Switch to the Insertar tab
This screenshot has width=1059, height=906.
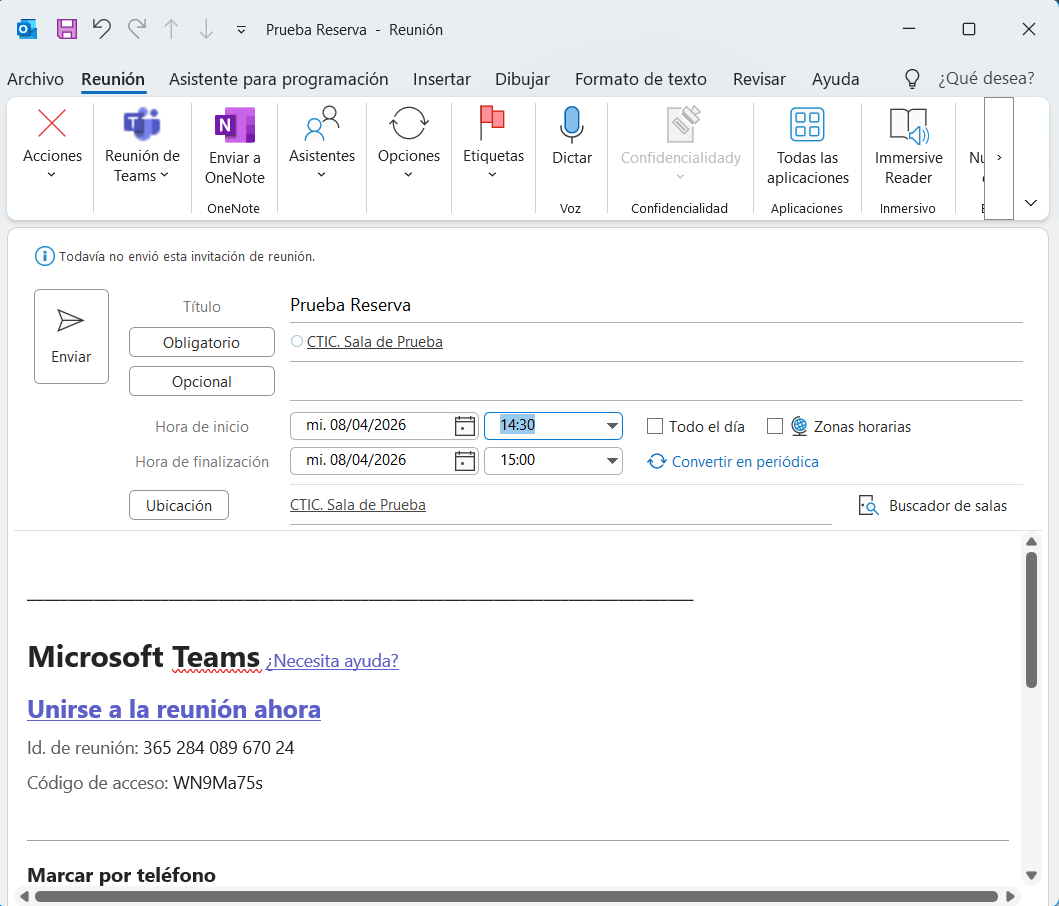442,79
